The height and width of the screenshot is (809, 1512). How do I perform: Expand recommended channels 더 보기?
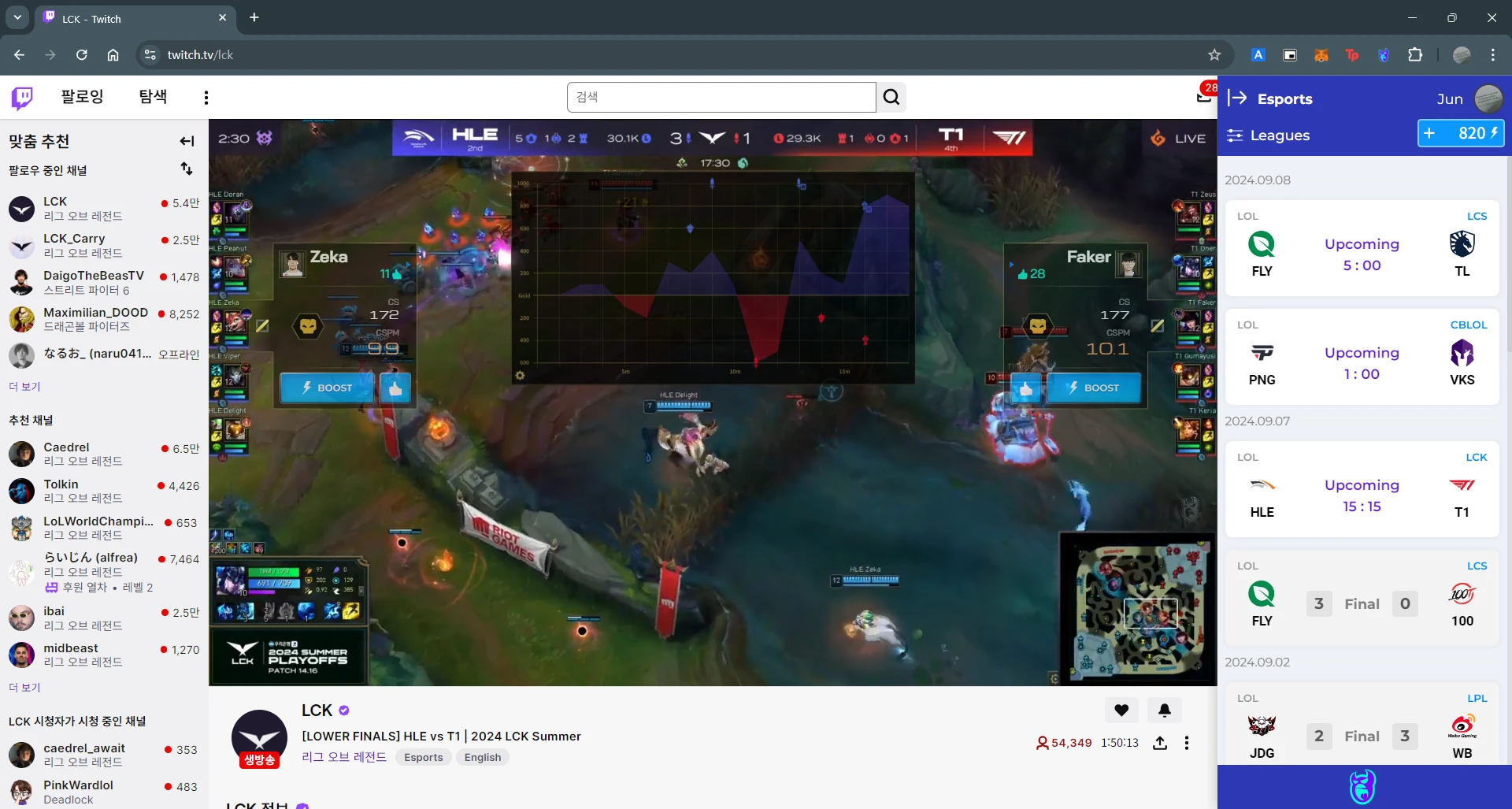tap(24, 688)
